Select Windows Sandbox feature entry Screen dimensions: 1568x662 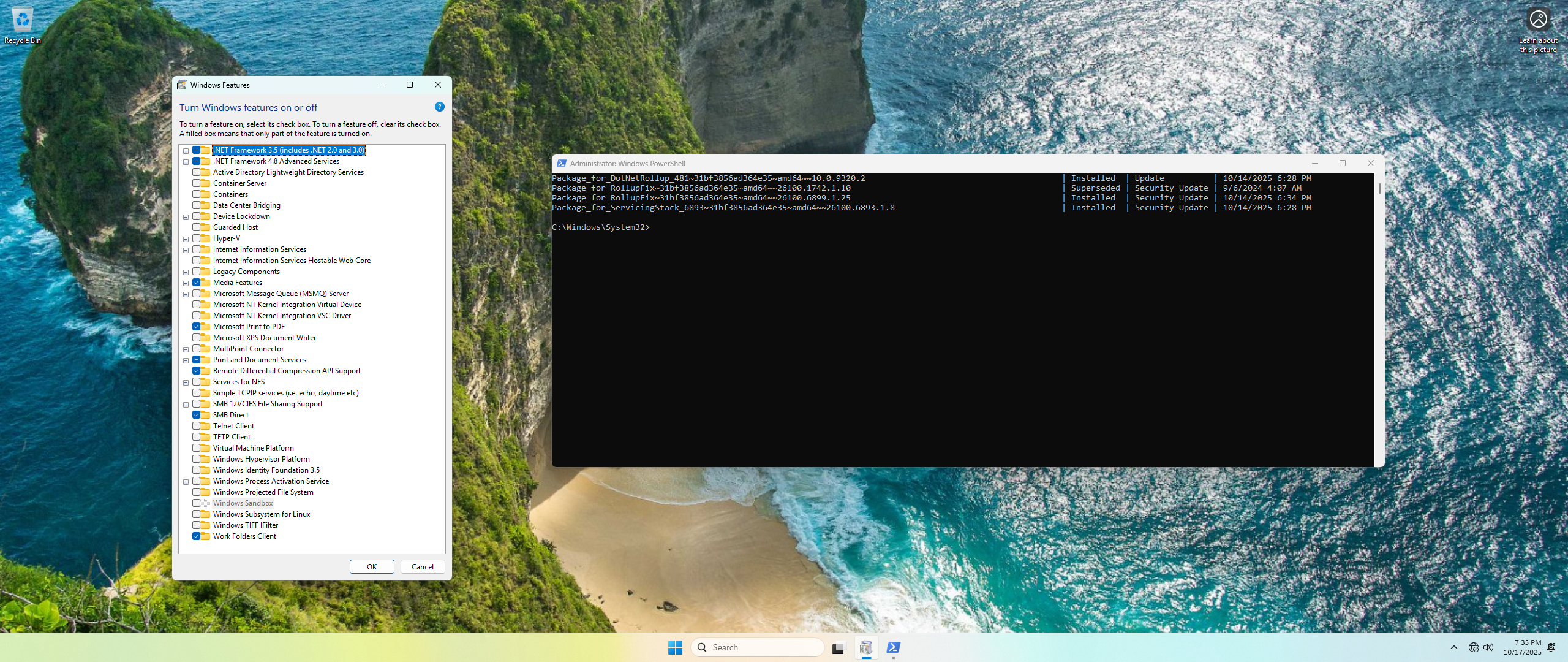point(243,503)
